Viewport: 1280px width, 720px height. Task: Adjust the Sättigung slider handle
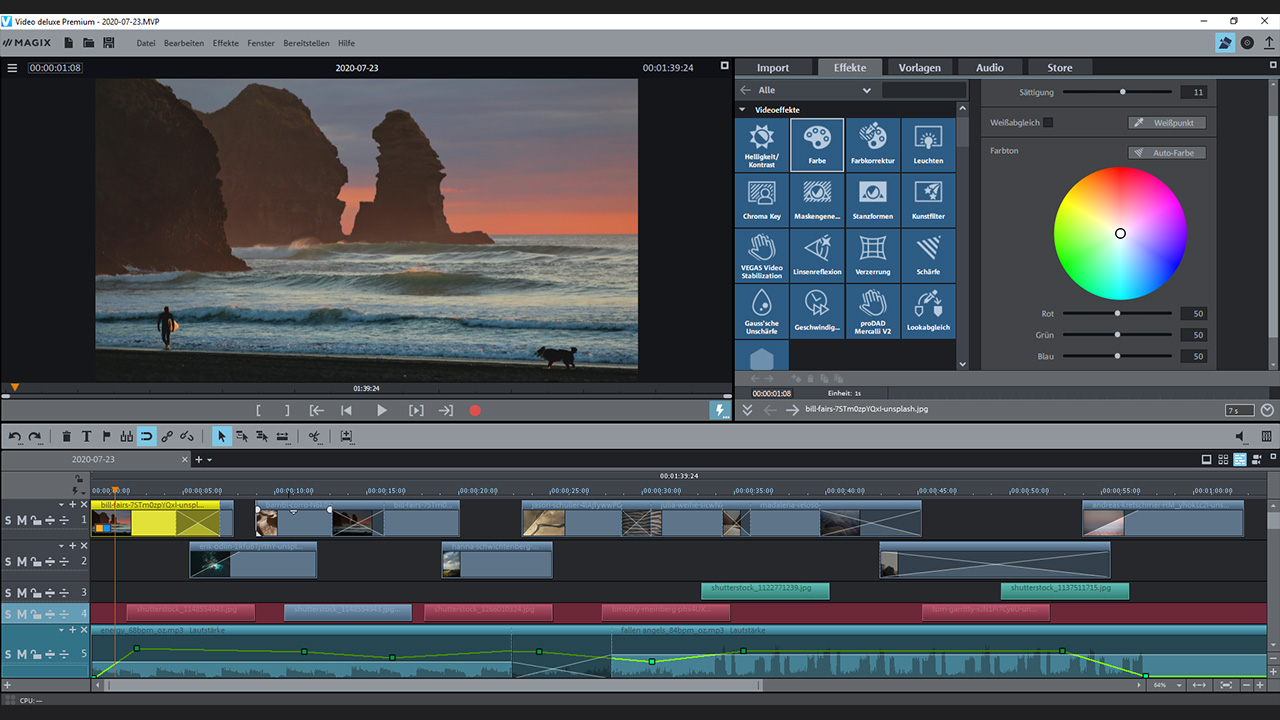pos(1123,92)
